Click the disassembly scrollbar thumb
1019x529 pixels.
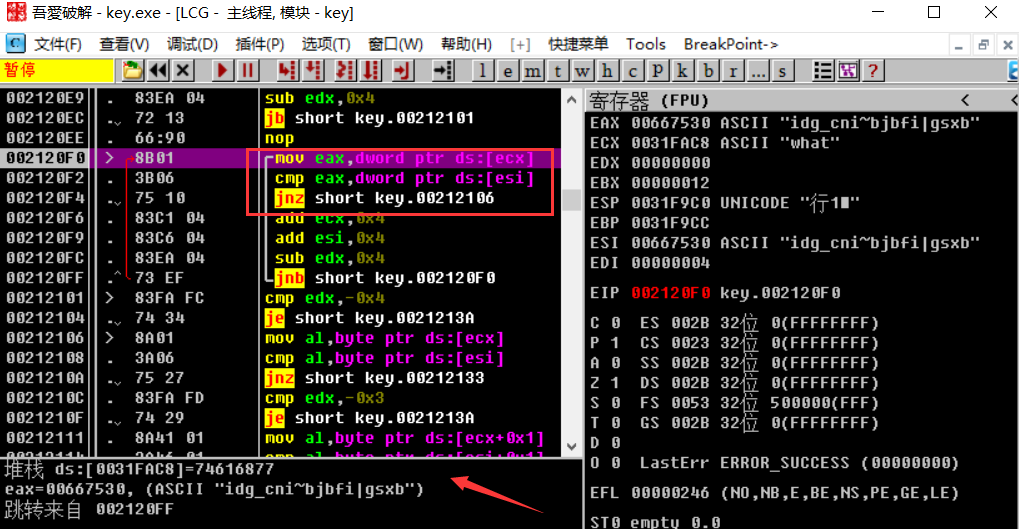coord(571,200)
